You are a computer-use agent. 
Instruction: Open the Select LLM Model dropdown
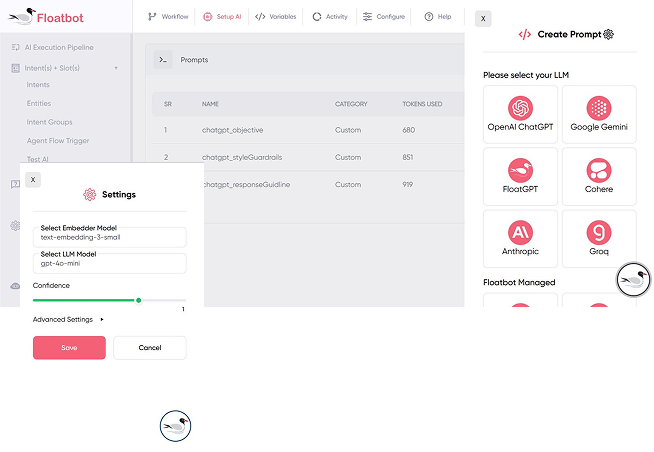[x=109, y=263]
